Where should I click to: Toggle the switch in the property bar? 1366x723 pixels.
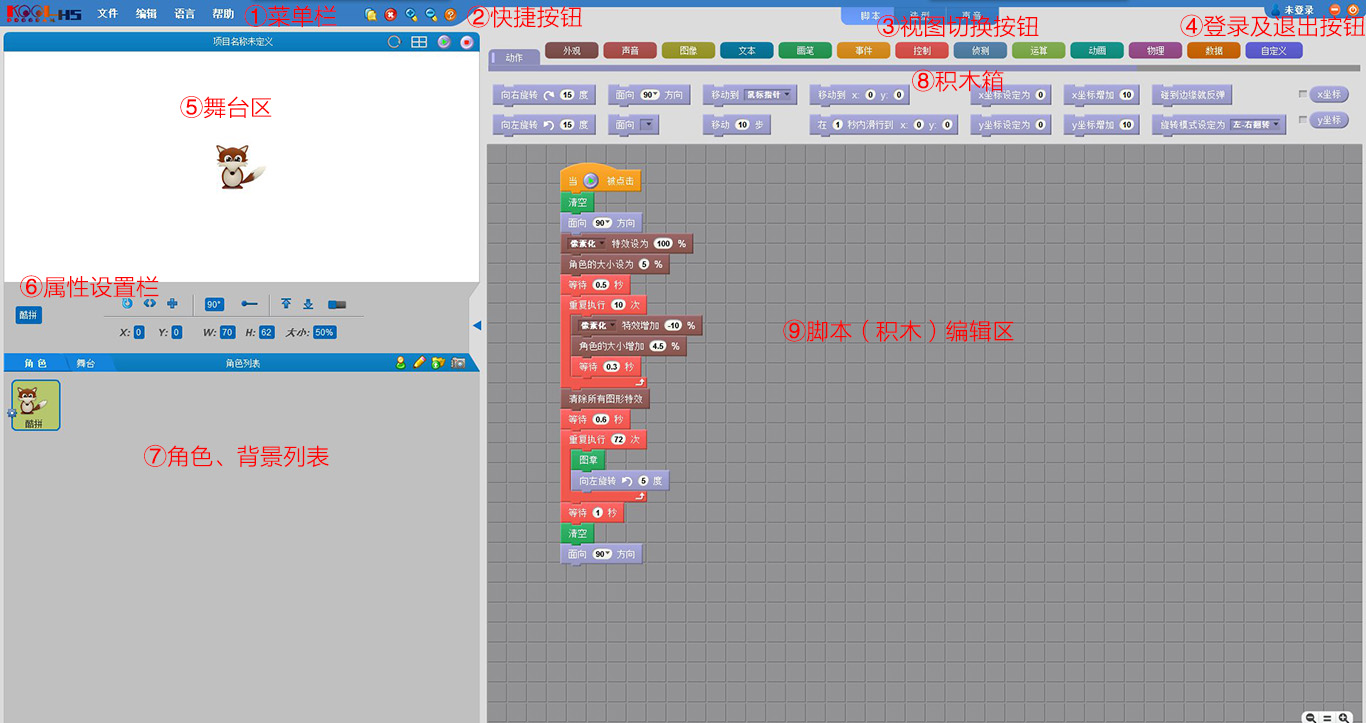click(337, 304)
